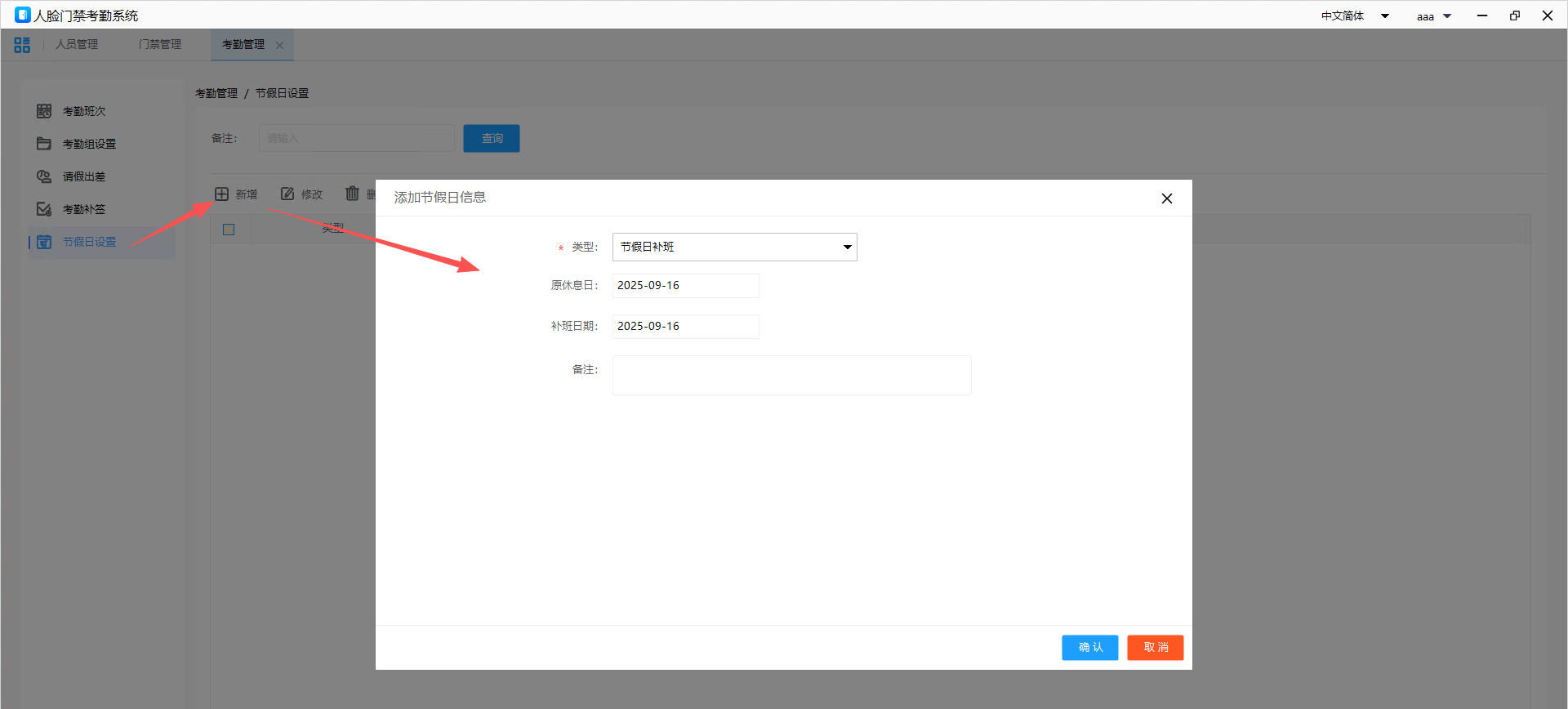1568x709 pixels.
Task: Click the 补班日期 date field
Action: [685, 327]
